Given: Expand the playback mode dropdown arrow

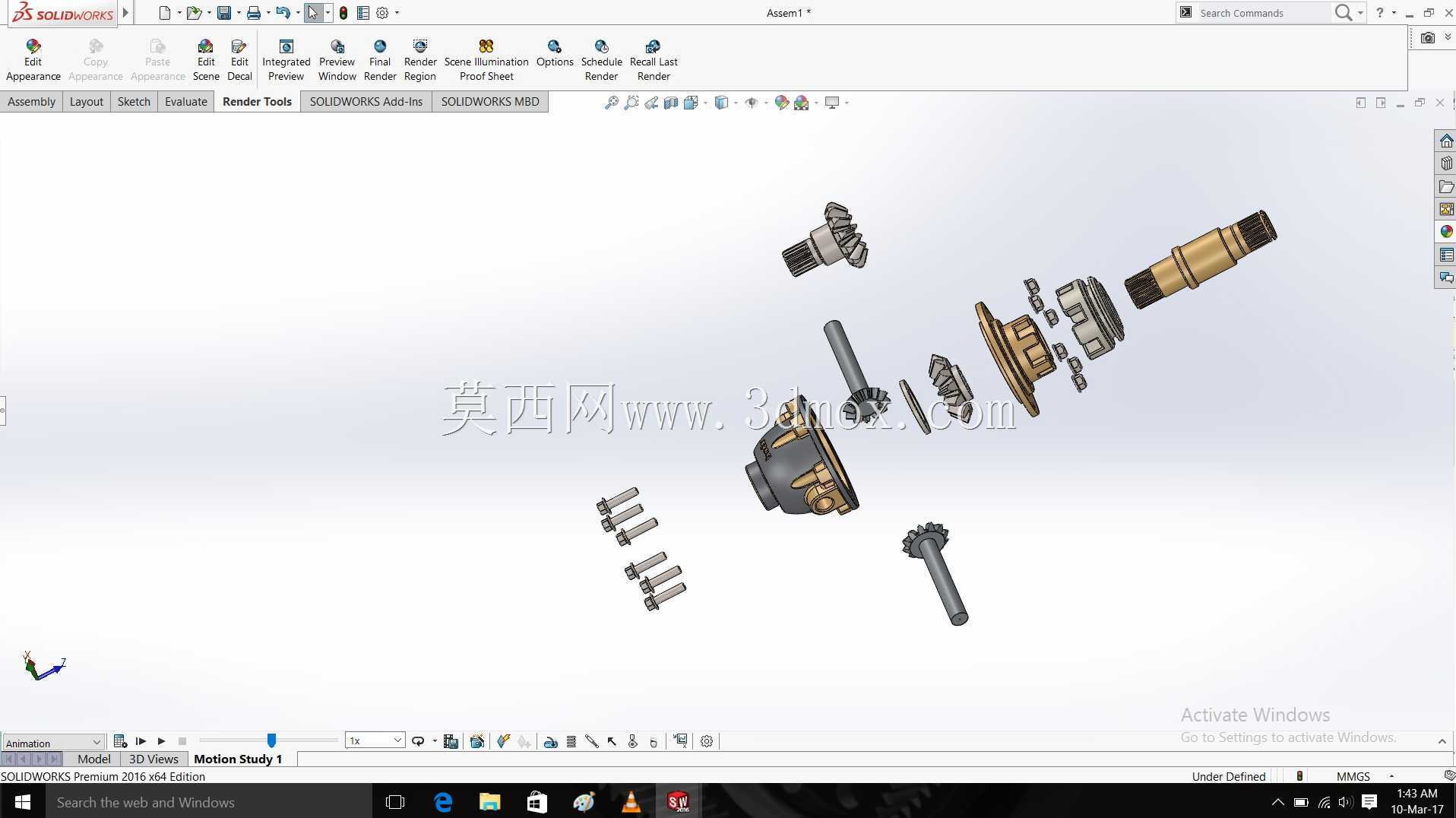Looking at the screenshot, I should coord(435,741).
